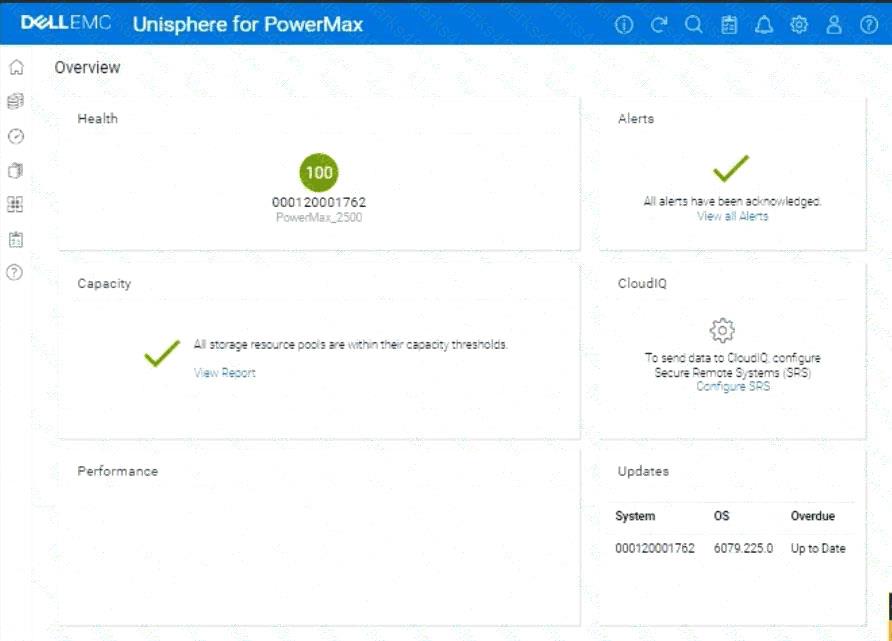This screenshot has height=641, width=892.
Task: Click the green 100 health score badge
Action: click(319, 172)
